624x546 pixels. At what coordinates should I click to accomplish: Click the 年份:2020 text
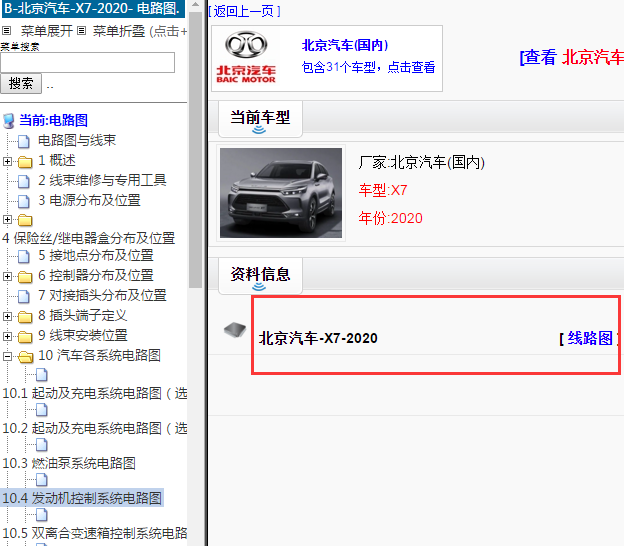click(x=390, y=218)
